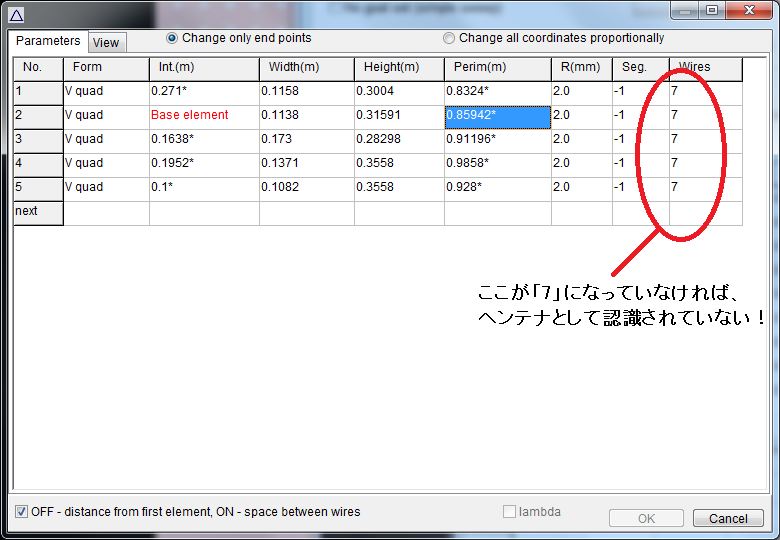Select 'Change all coordinates proportionally' option

coord(554,38)
